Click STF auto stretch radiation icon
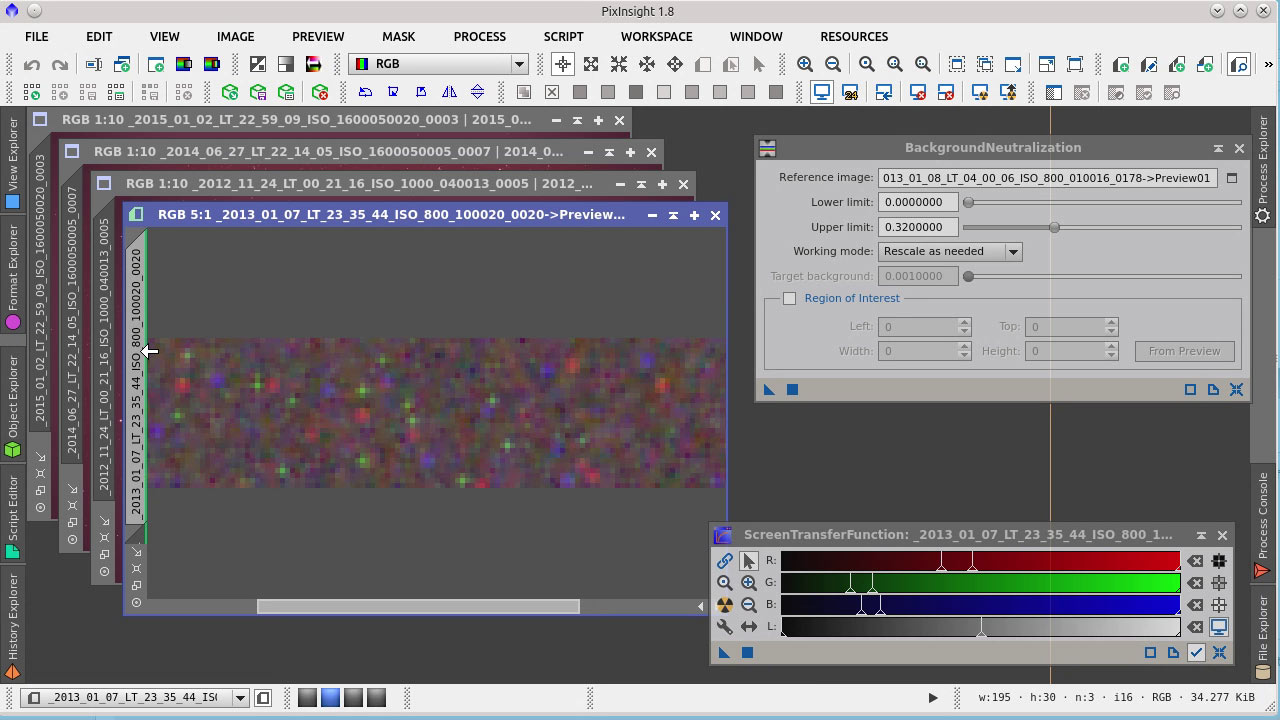Image resolution: width=1280 pixels, height=720 pixels. coord(725,605)
